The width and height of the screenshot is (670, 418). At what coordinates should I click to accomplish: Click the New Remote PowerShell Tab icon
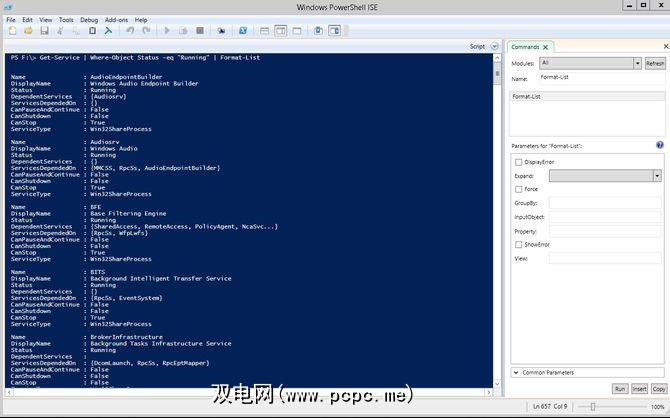221,31
